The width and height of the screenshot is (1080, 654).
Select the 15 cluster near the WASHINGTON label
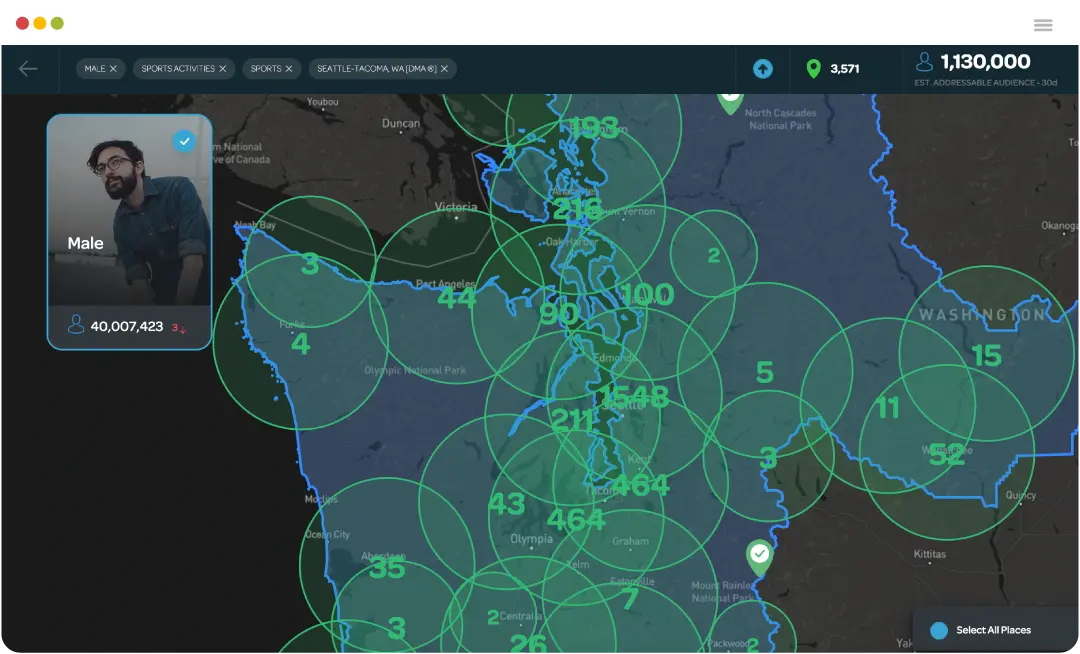(986, 356)
